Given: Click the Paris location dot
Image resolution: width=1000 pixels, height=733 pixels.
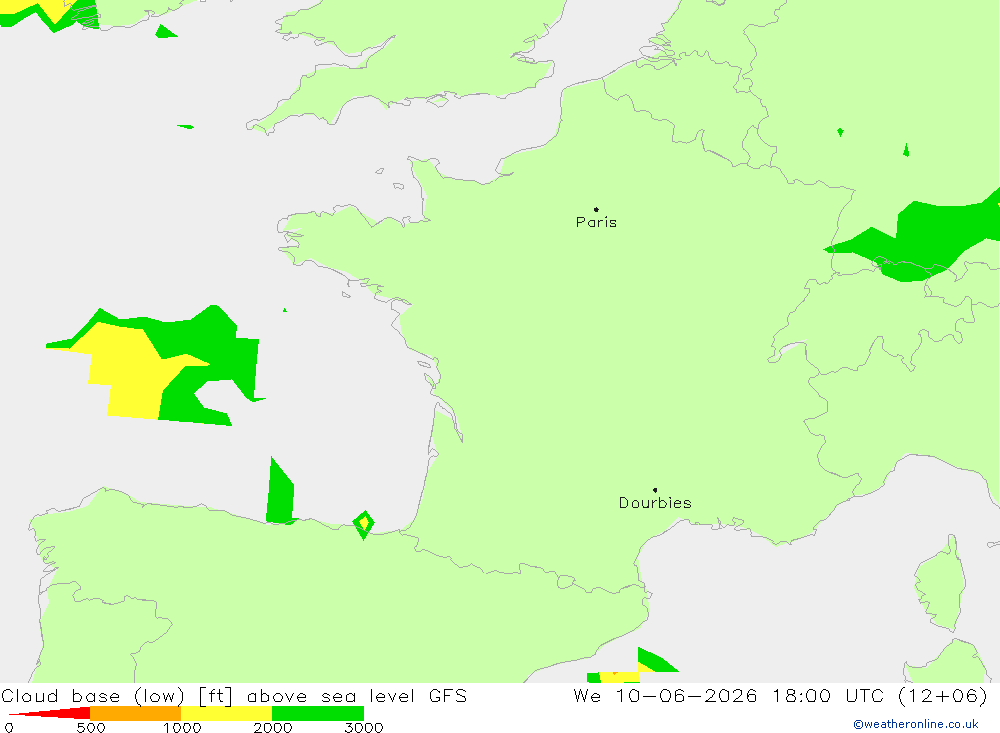Looking at the screenshot, I should (x=596, y=209).
